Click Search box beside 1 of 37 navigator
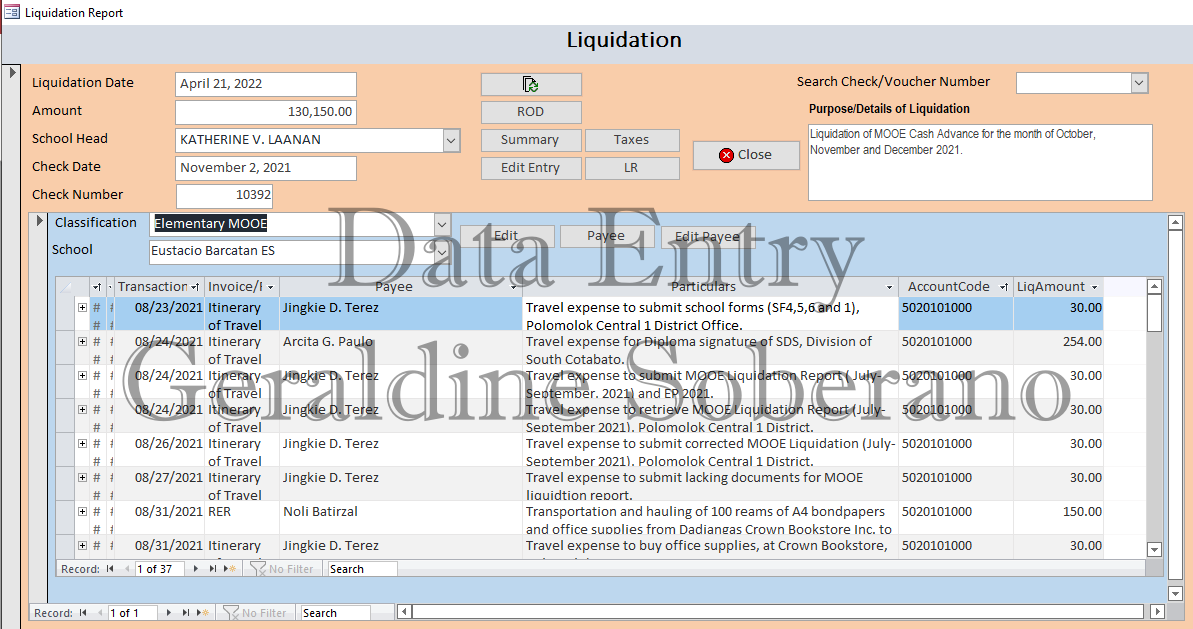The height and width of the screenshot is (629, 1193). [362, 569]
